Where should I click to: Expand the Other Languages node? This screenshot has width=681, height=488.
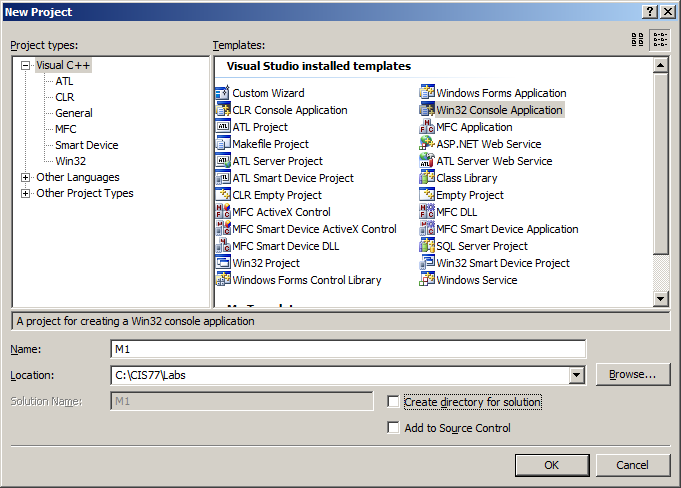pos(26,177)
